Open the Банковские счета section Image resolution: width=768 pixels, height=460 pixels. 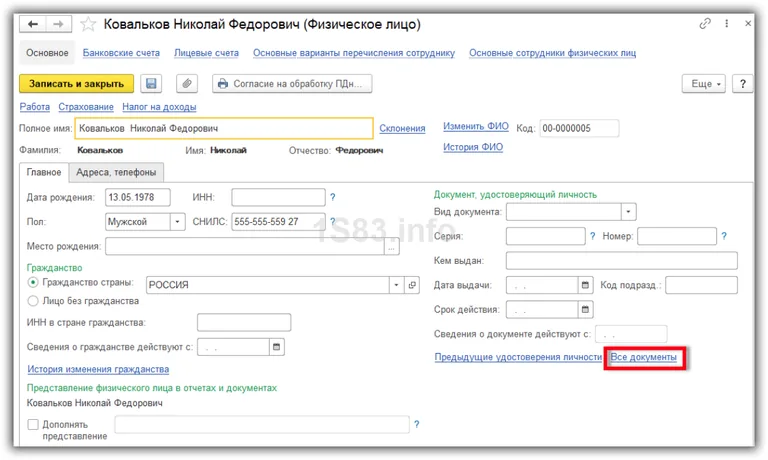click(x=124, y=52)
